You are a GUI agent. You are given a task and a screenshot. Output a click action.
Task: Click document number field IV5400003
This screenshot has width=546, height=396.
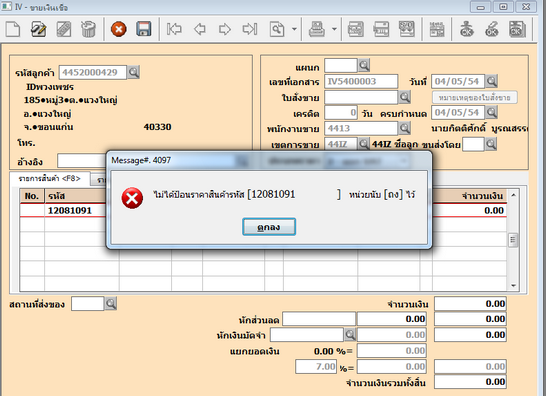click(361, 81)
